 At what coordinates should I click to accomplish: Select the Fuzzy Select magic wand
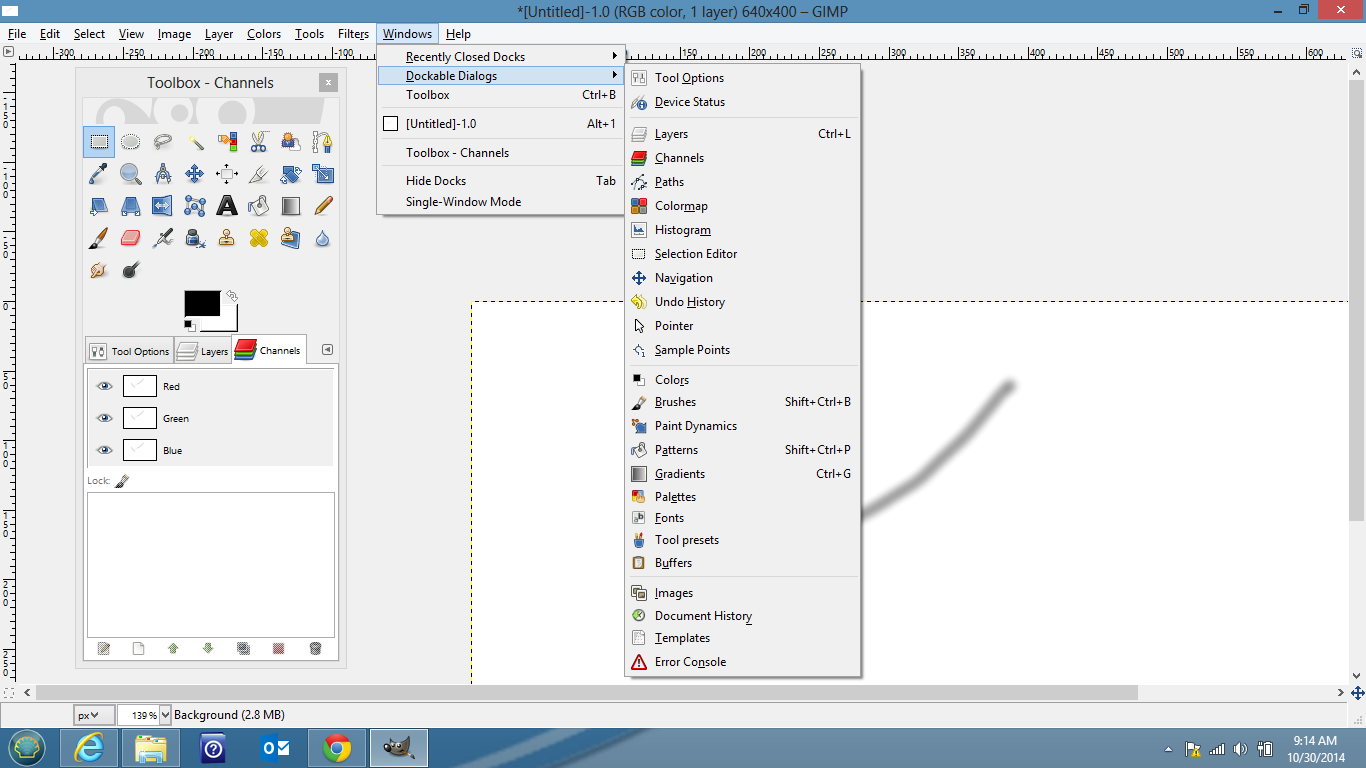195,142
